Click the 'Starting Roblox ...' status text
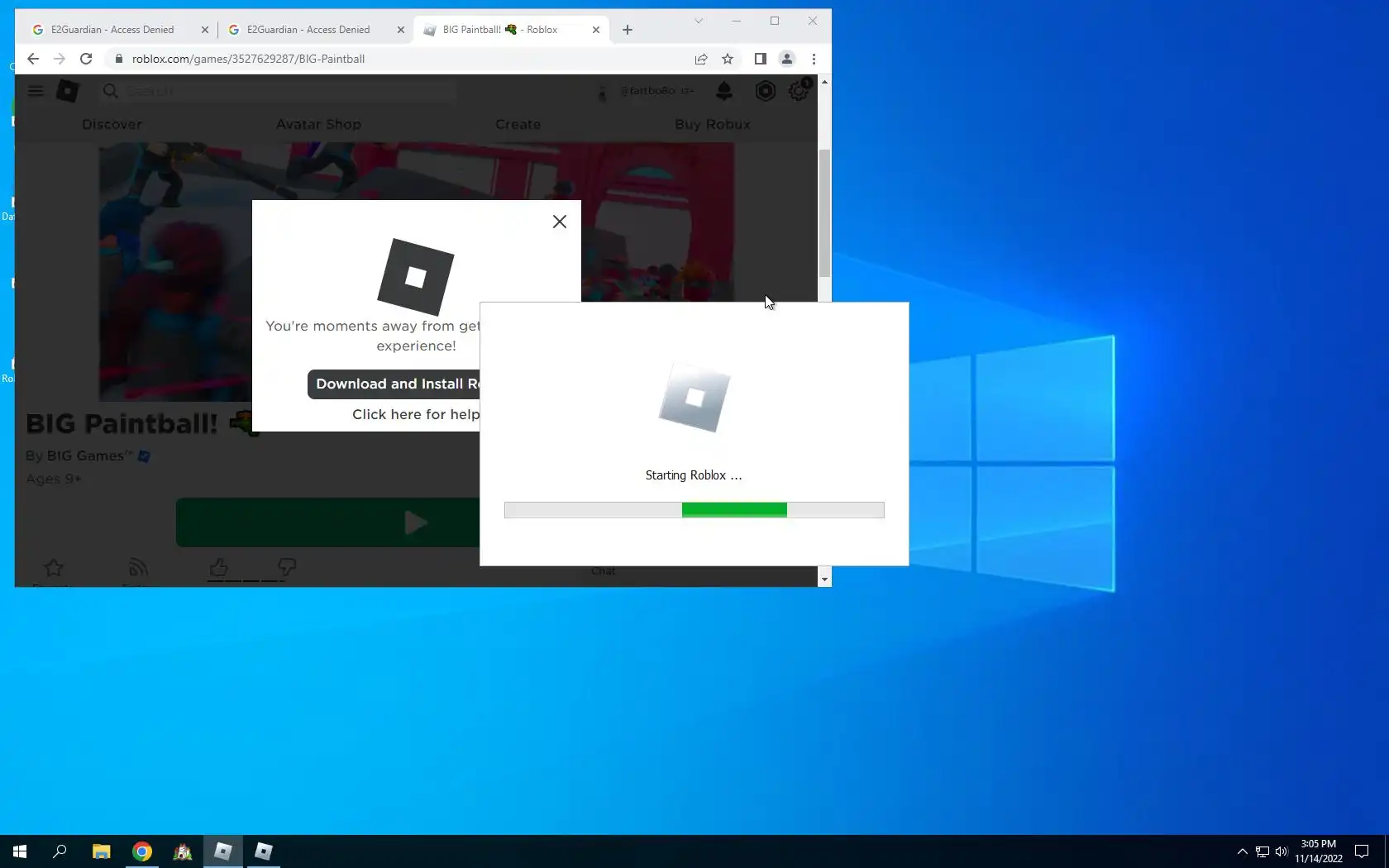The width and height of the screenshot is (1389, 868). [x=694, y=475]
